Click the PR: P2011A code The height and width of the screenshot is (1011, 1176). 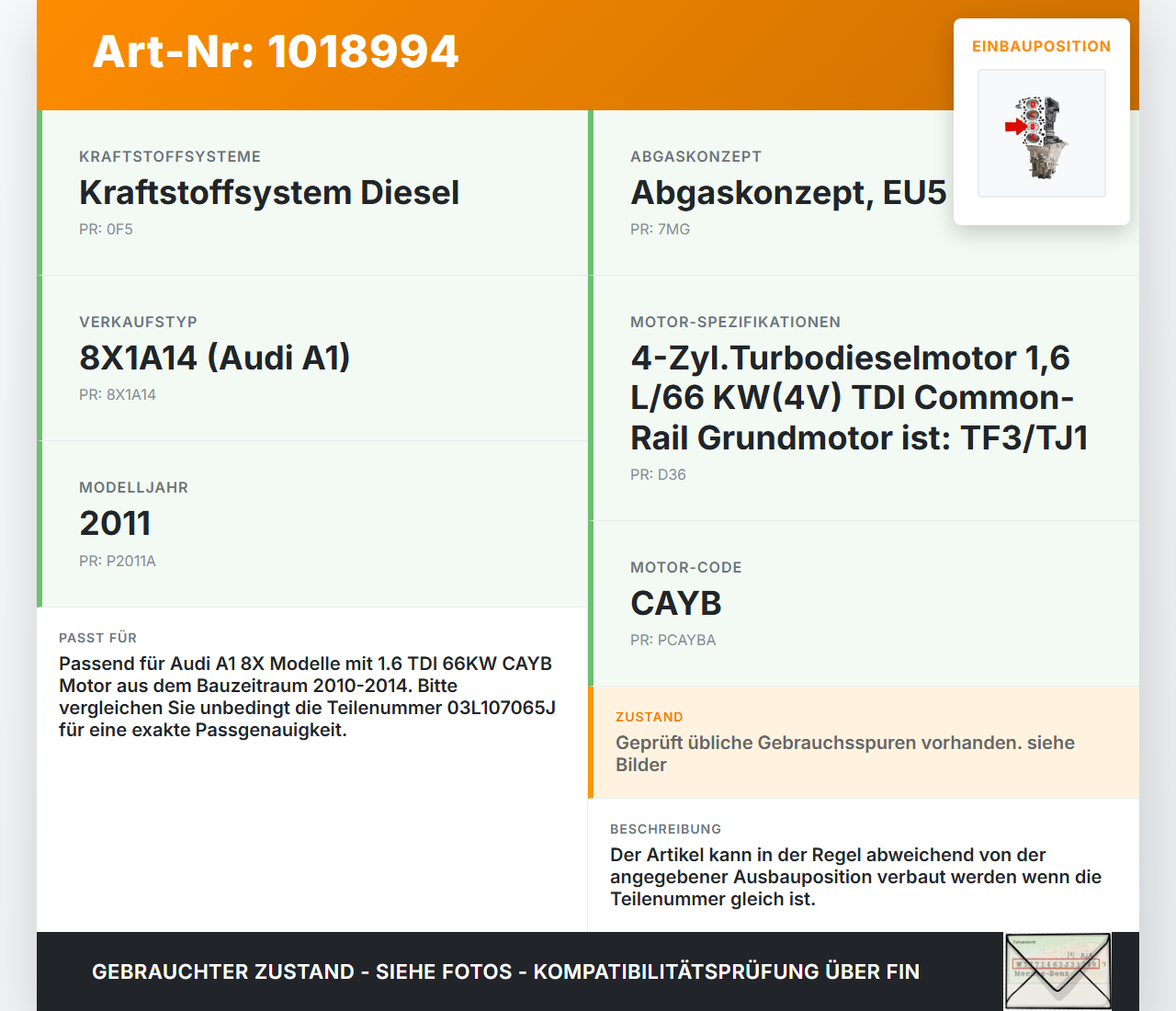(x=118, y=561)
